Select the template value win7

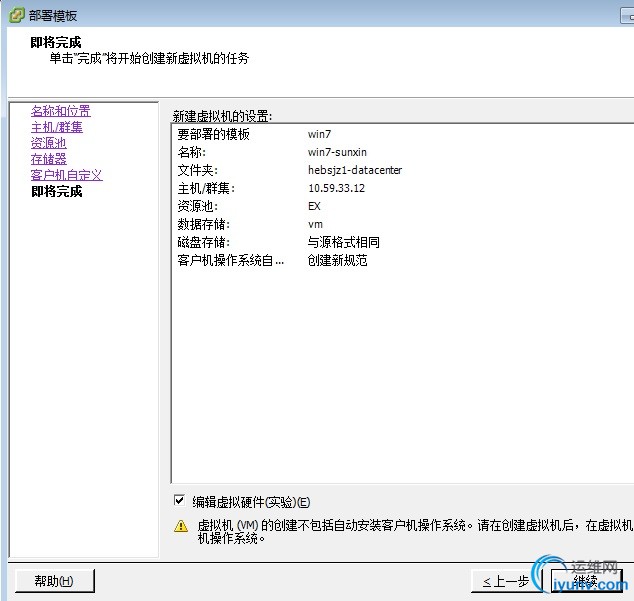pos(319,134)
